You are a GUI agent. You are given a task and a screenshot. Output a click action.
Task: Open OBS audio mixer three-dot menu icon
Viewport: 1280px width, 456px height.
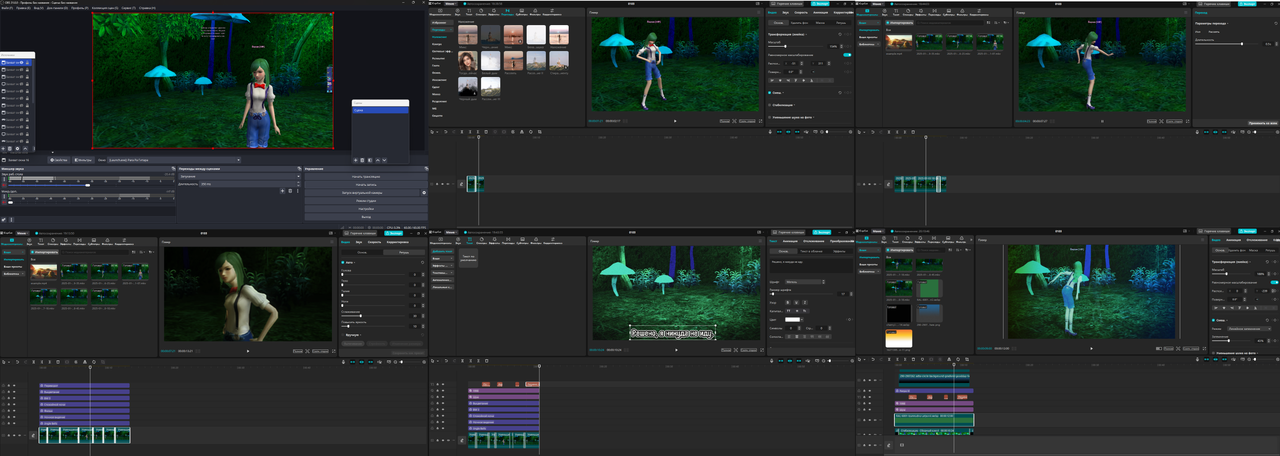pos(12,220)
